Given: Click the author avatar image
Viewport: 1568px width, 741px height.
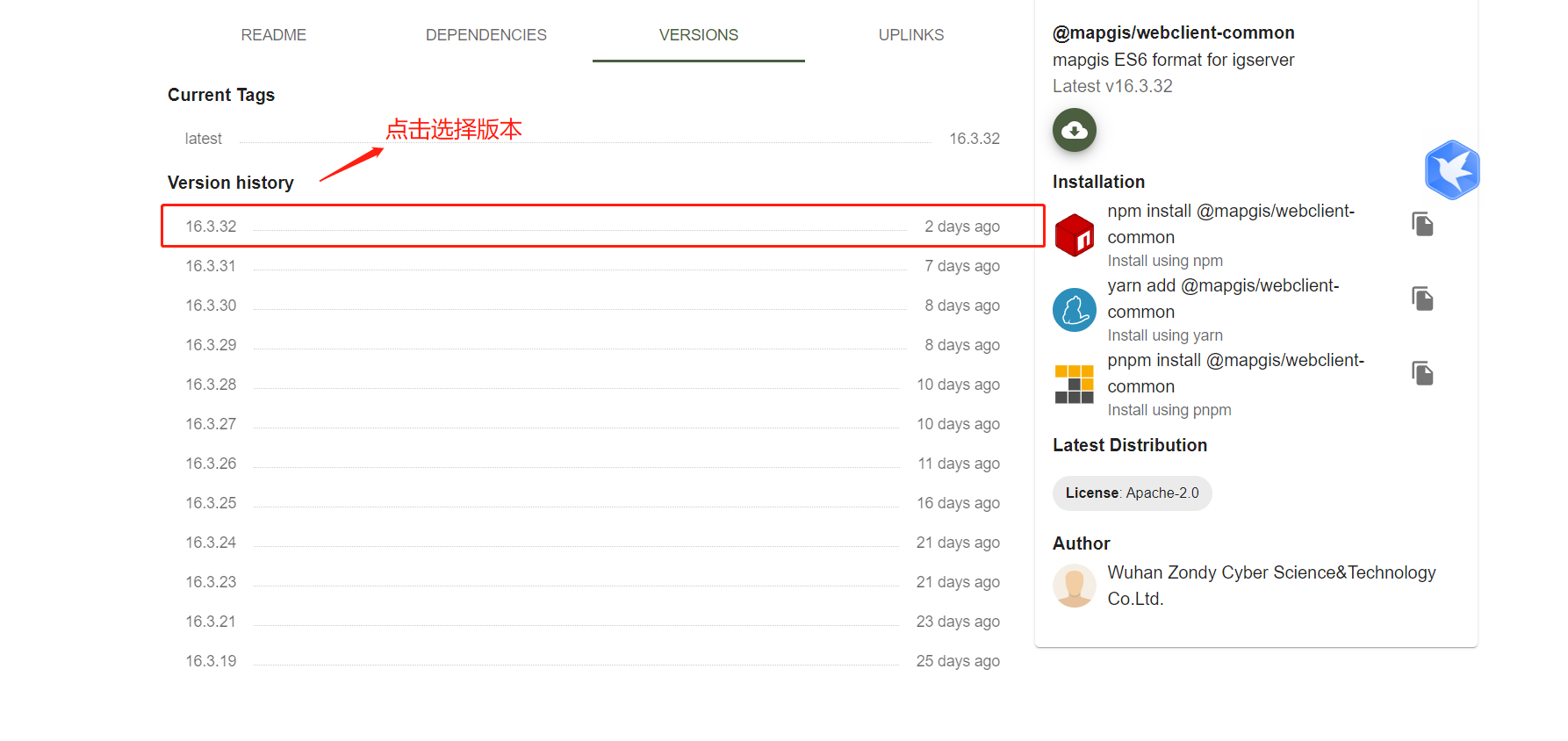Looking at the screenshot, I should [1075, 586].
